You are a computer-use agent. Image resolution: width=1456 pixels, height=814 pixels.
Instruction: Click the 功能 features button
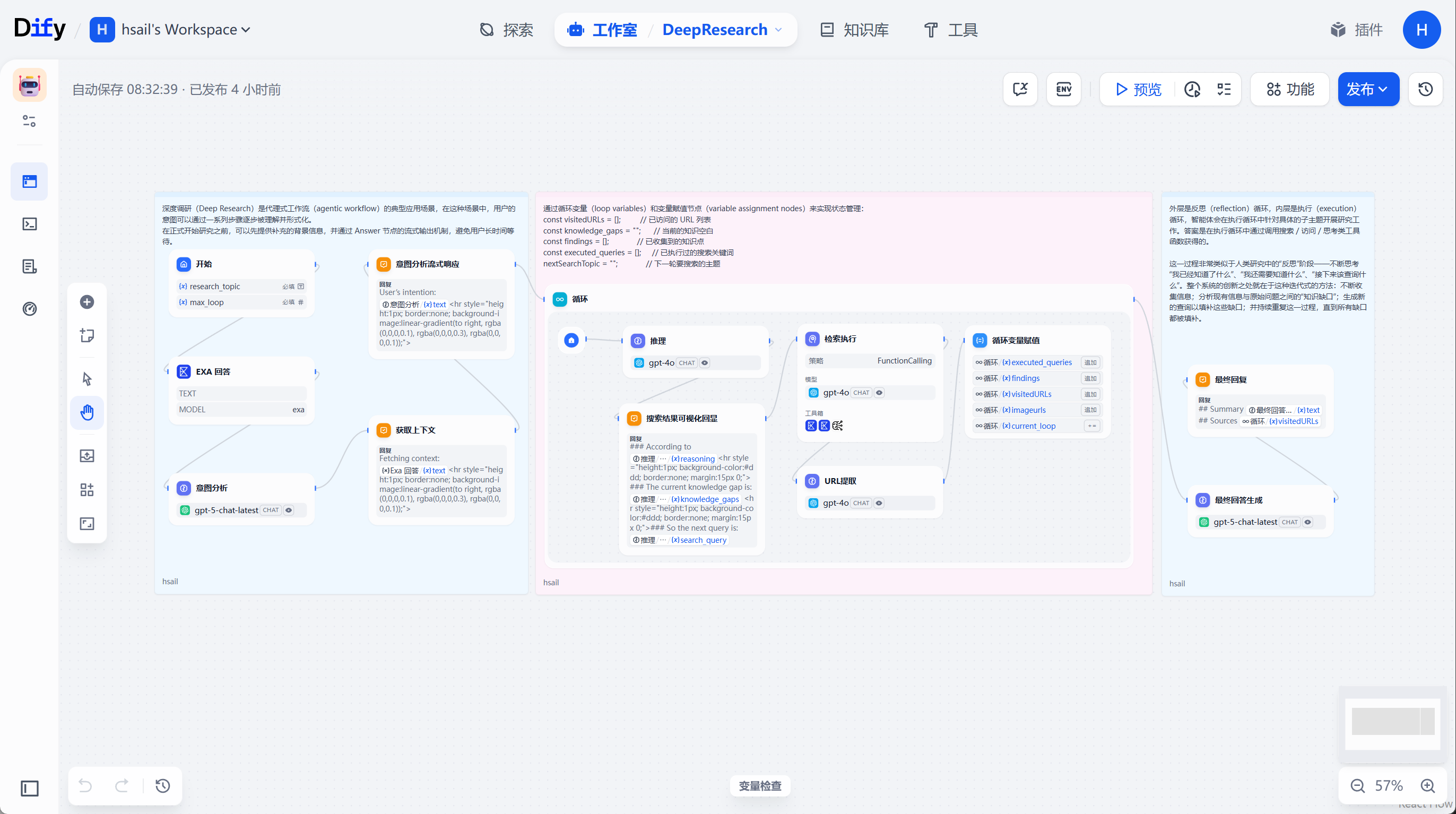click(1290, 89)
